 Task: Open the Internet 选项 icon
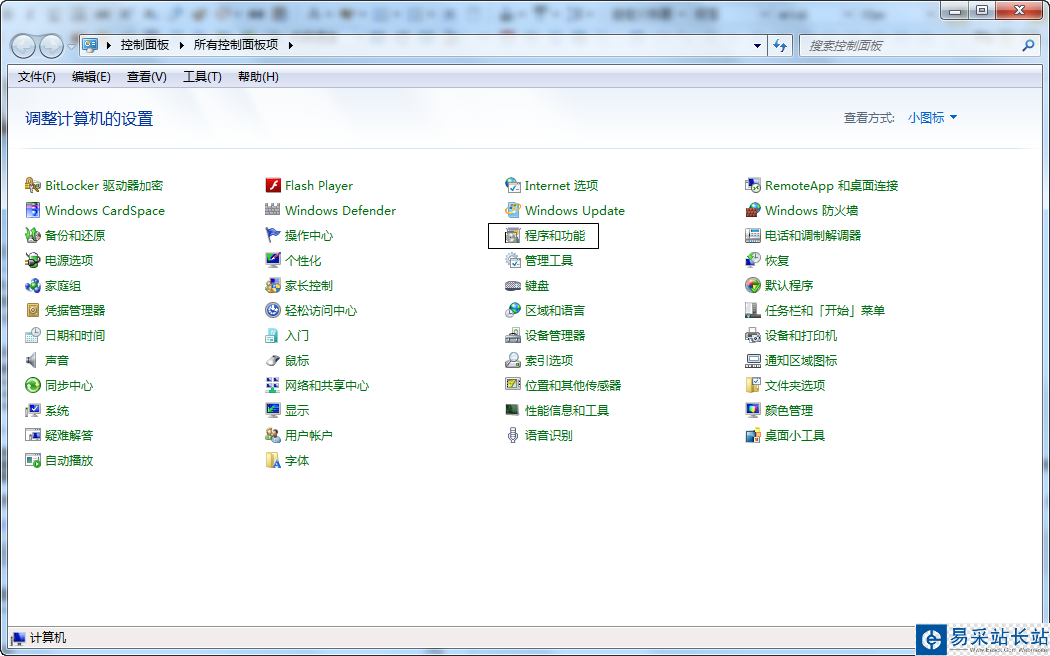pyautogui.click(x=512, y=185)
